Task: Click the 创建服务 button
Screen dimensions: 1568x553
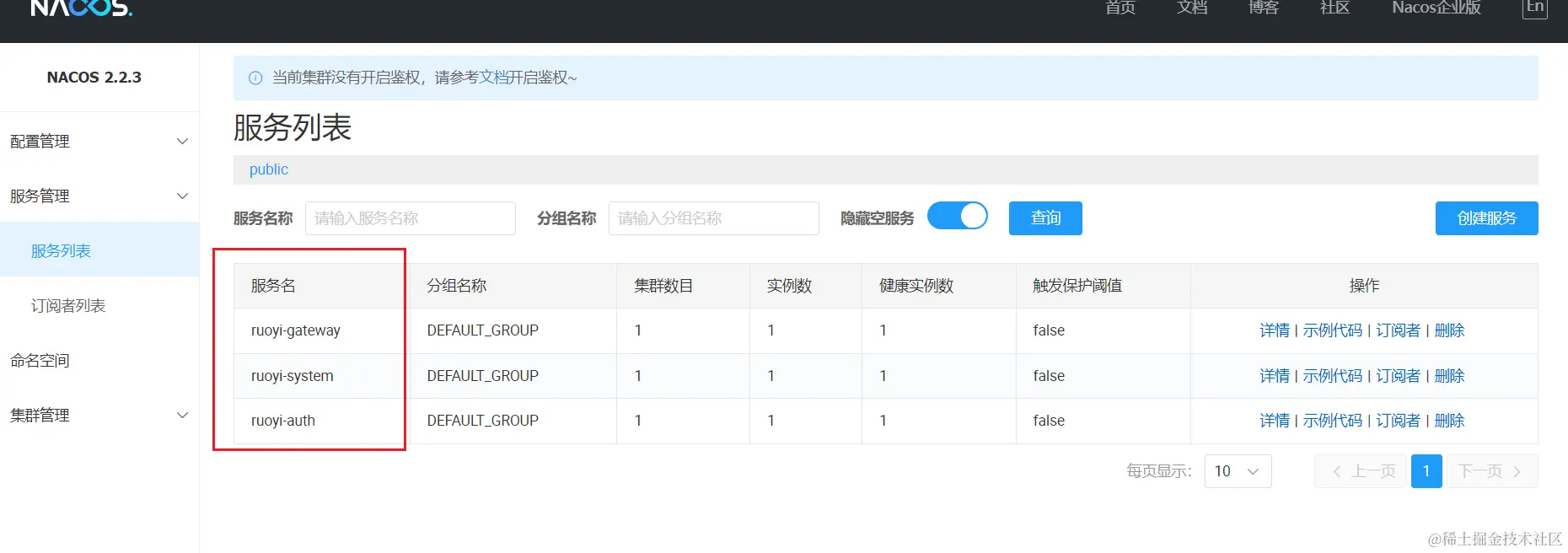Action: pyautogui.click(x=1487, y=218)
